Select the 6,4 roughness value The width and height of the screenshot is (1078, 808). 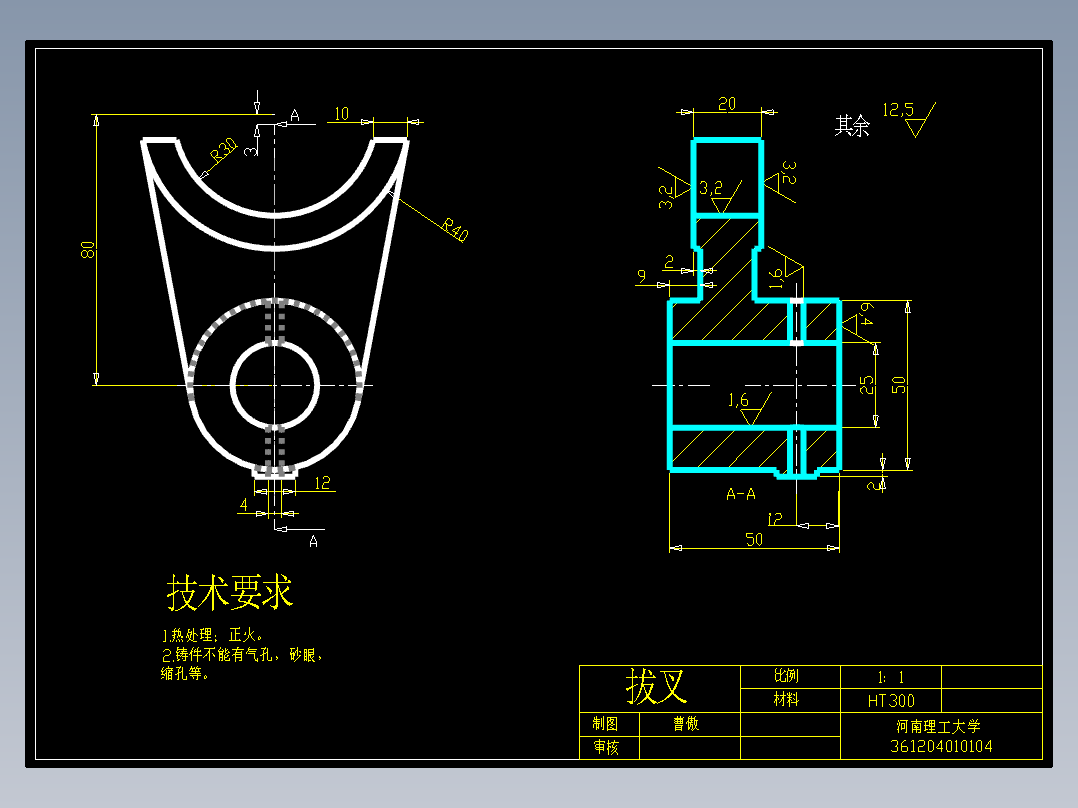click(865, 313)
